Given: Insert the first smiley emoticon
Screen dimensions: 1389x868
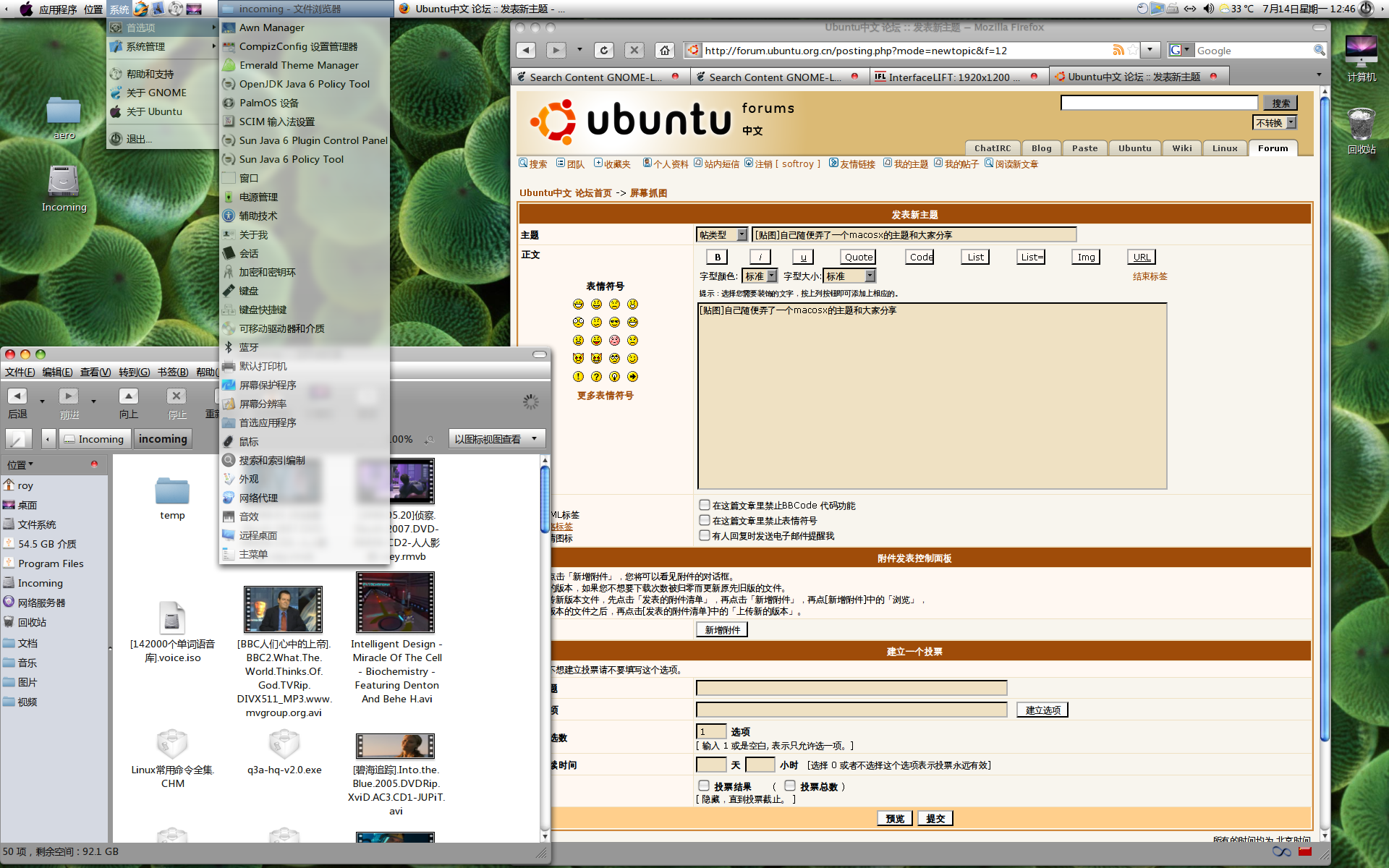Looking at the screenshot, I should pyautogui.click(x=578, y=304).
